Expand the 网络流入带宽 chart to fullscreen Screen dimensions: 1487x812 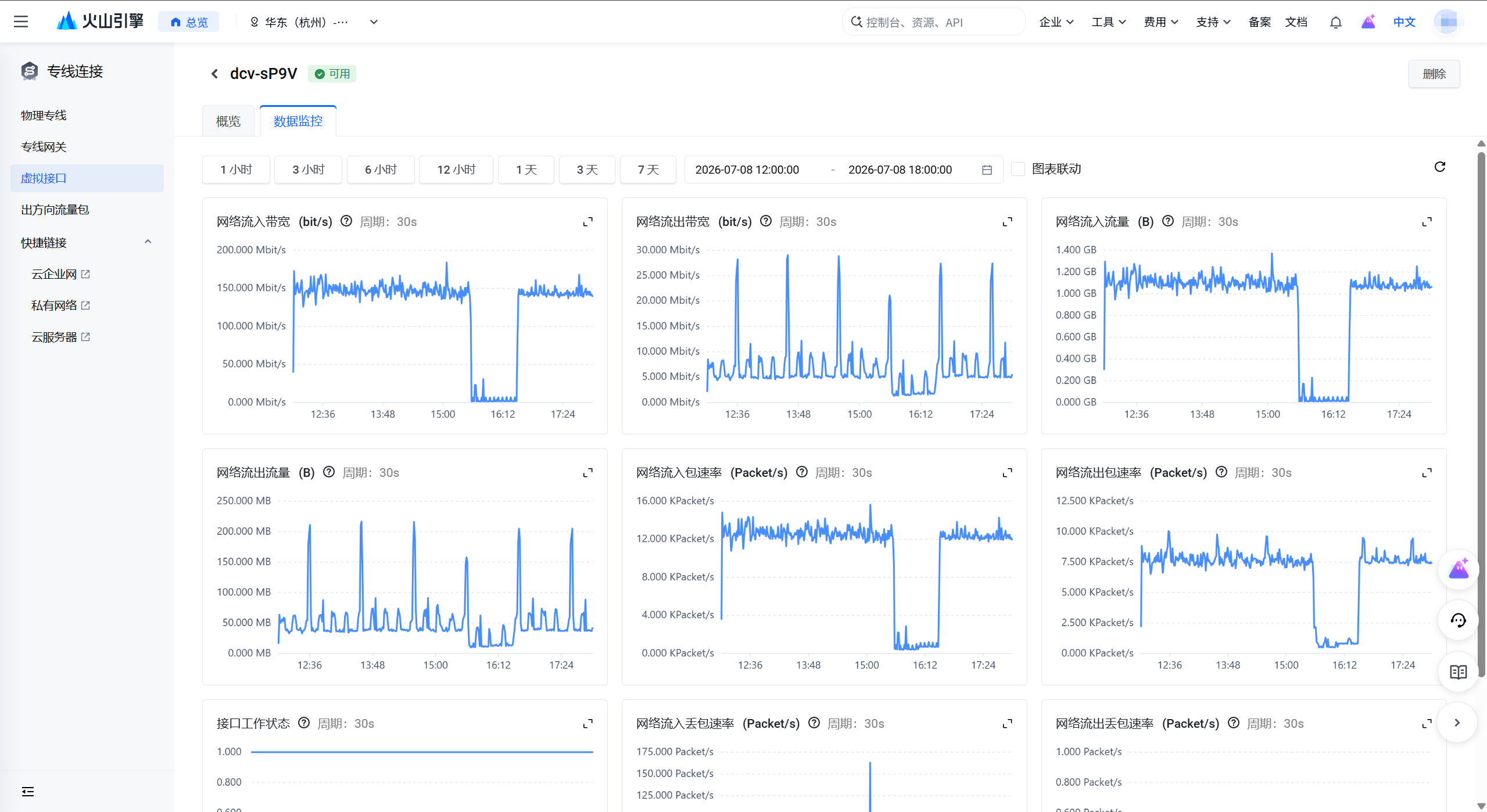pyautogui.click(x=588, y=222)
